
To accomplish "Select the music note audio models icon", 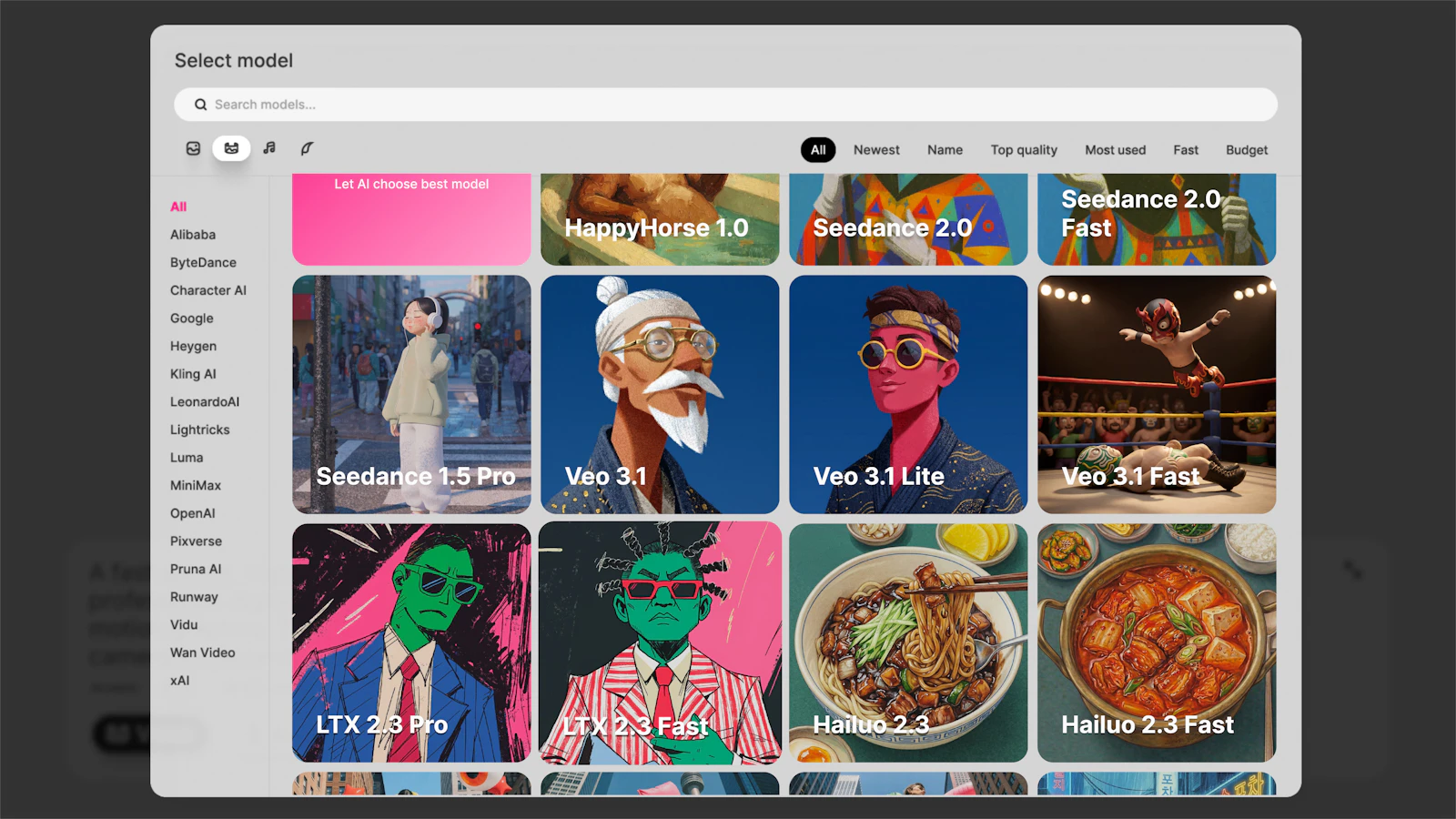I will tap(269, 148).
